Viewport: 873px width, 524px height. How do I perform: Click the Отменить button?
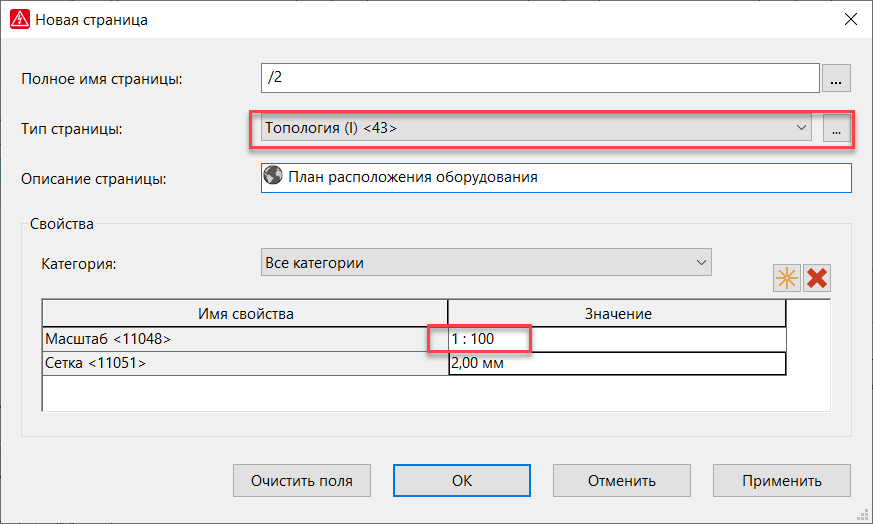click(x=621, y=481)
